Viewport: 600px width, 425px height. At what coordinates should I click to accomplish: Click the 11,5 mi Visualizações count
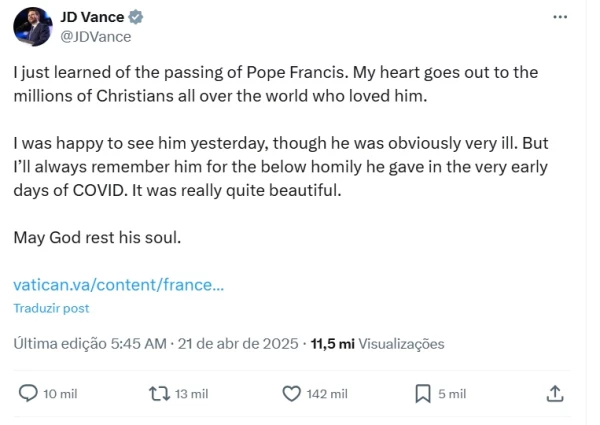point(378,343)
